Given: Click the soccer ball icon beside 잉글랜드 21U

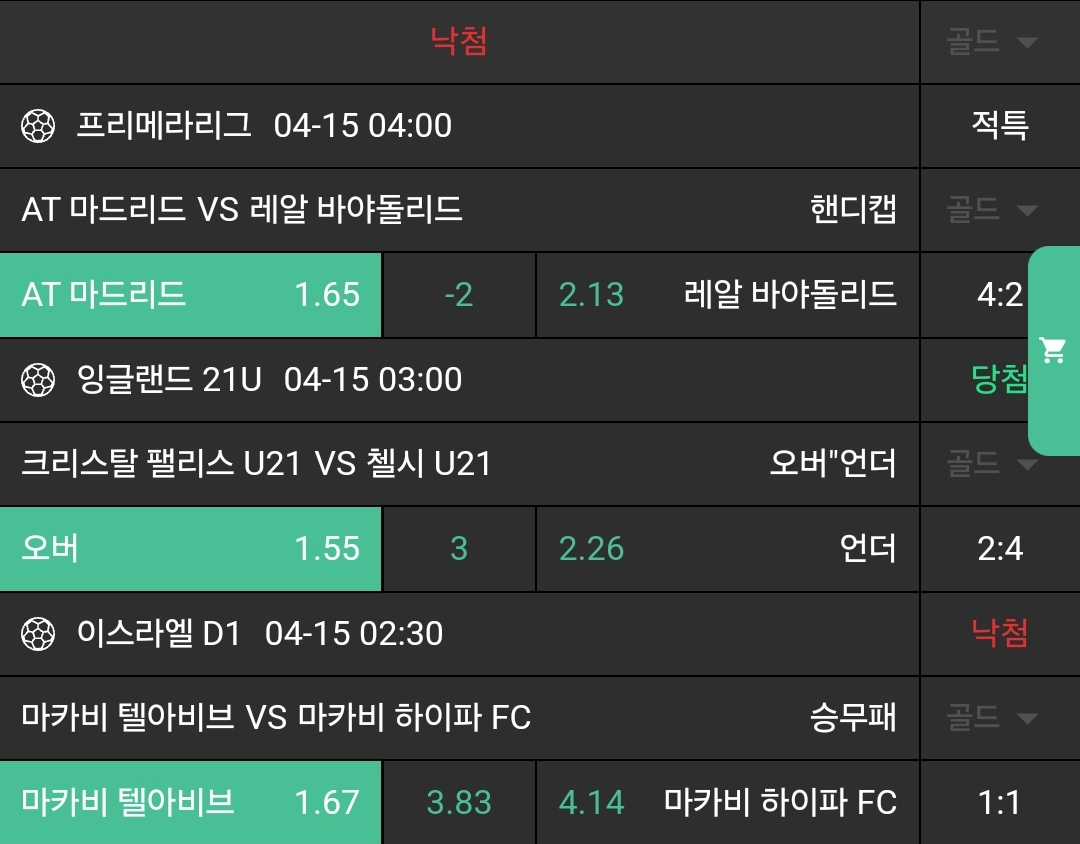Looking at the screenshot, I should [x=38, y=380].
